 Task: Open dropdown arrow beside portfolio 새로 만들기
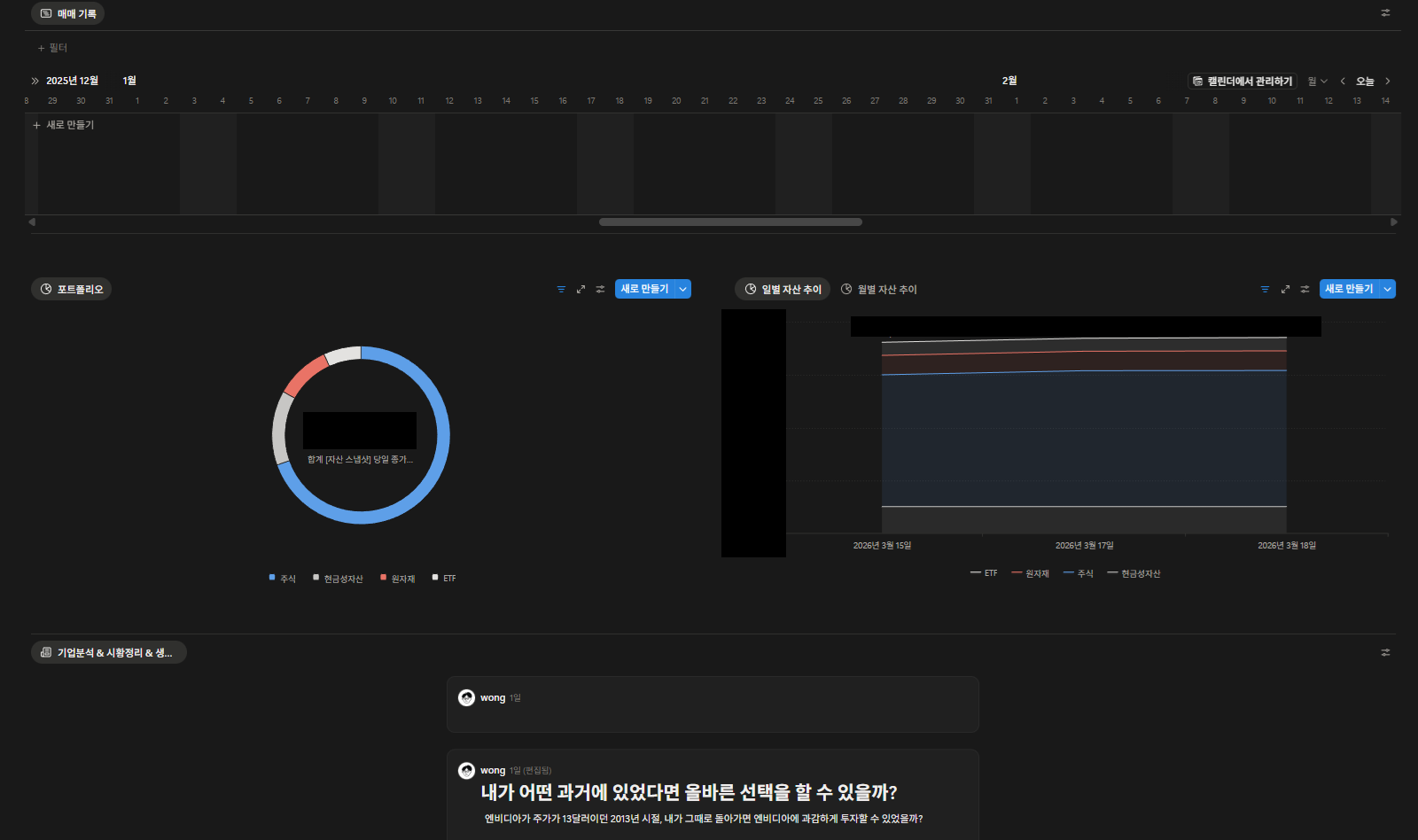[682, 290]
